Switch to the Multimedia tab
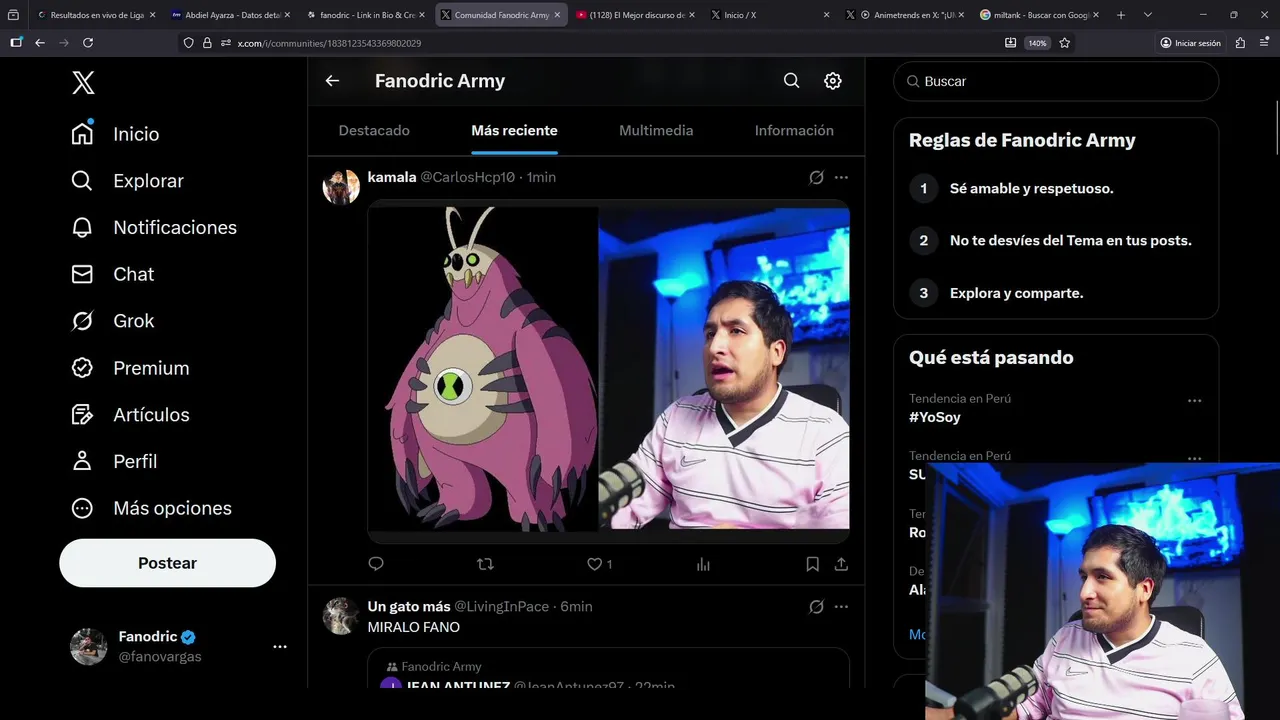1280x720 pixels. click(656, 131)
